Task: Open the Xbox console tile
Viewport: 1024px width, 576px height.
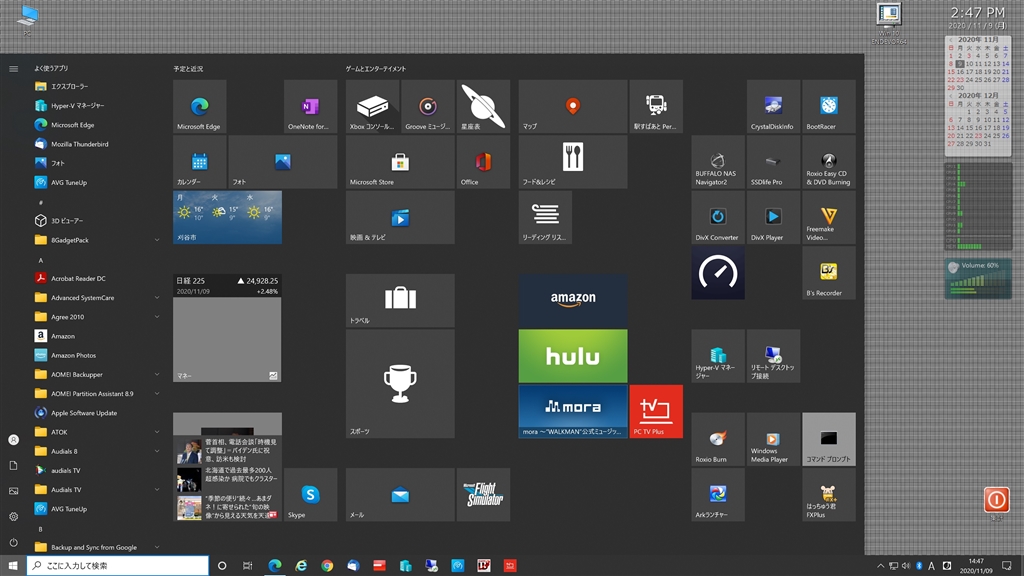Action: (x=372, y=106)
